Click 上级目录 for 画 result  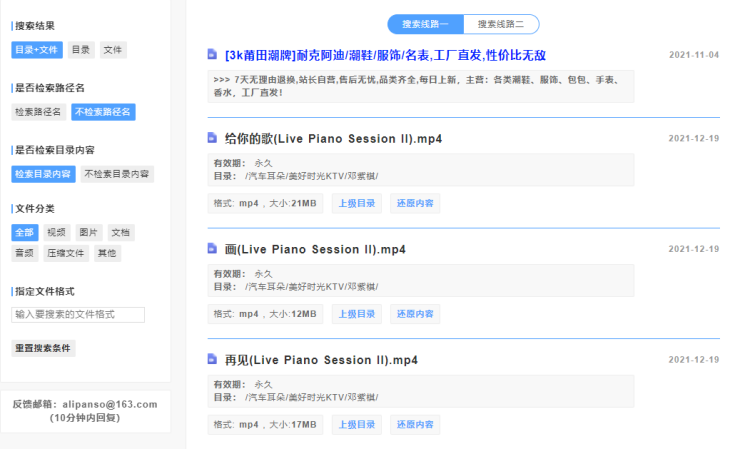356,314
